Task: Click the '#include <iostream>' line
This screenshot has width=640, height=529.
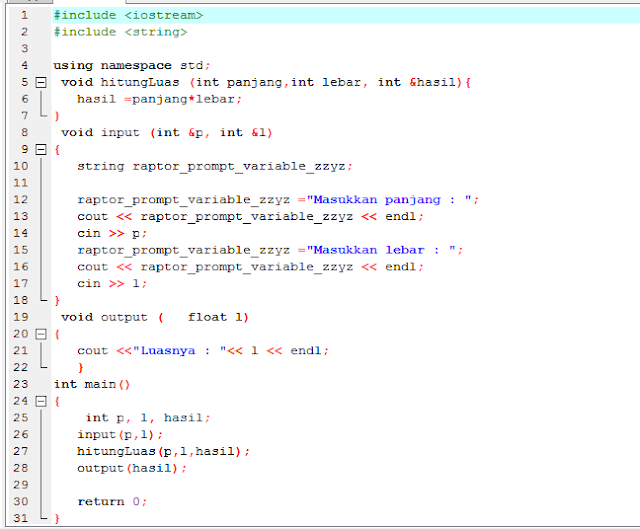Action: pos(128,16)
